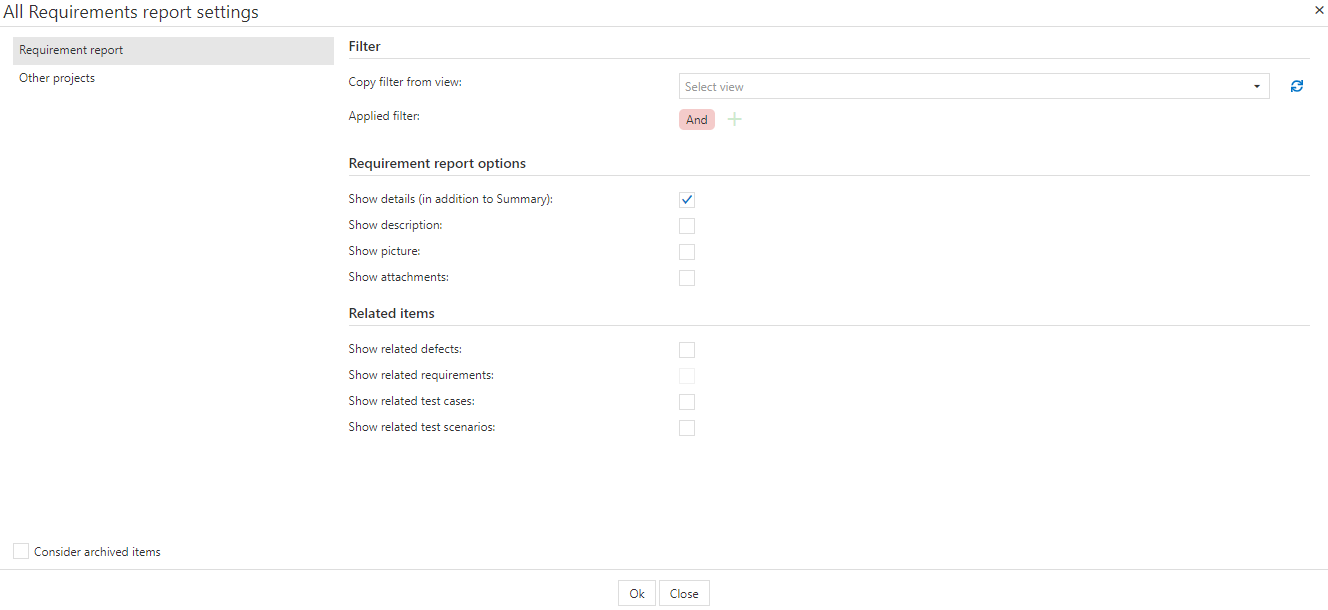Uncheck Show details (in addition to Summary)

click(687, 200)
